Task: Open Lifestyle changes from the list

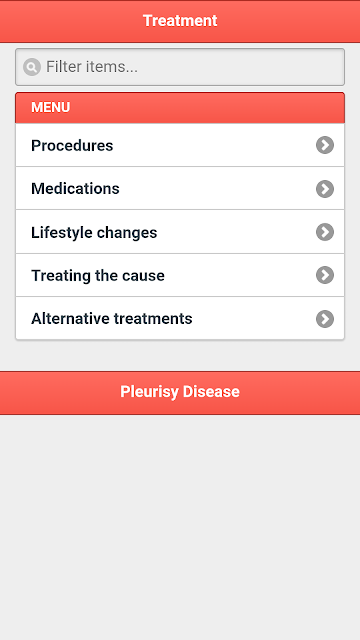Action: pos(180,232)
